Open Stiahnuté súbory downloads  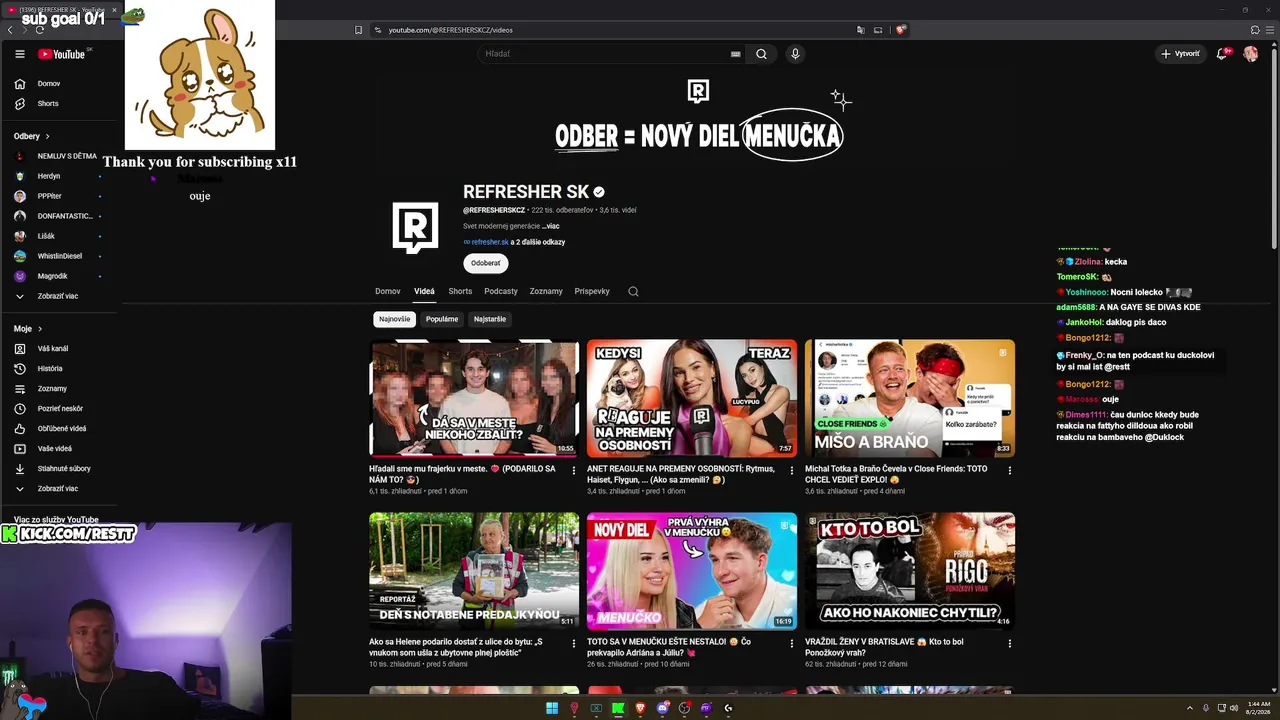(x=64, y=469)
